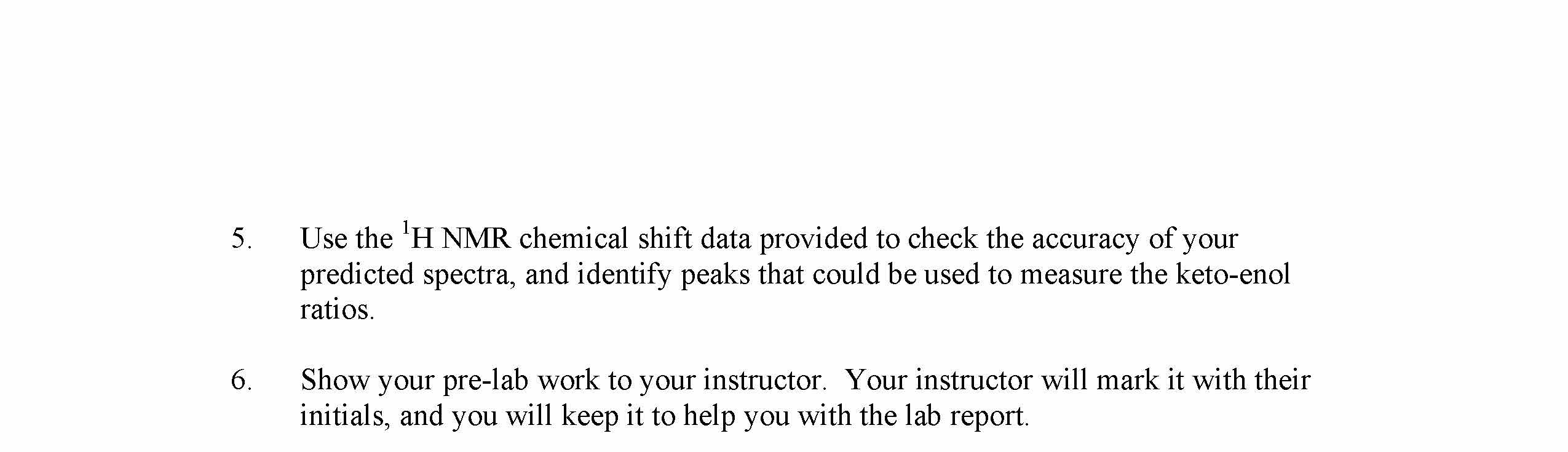Click the word peaks
1568x452 pixels.
(x=715, y=275)
